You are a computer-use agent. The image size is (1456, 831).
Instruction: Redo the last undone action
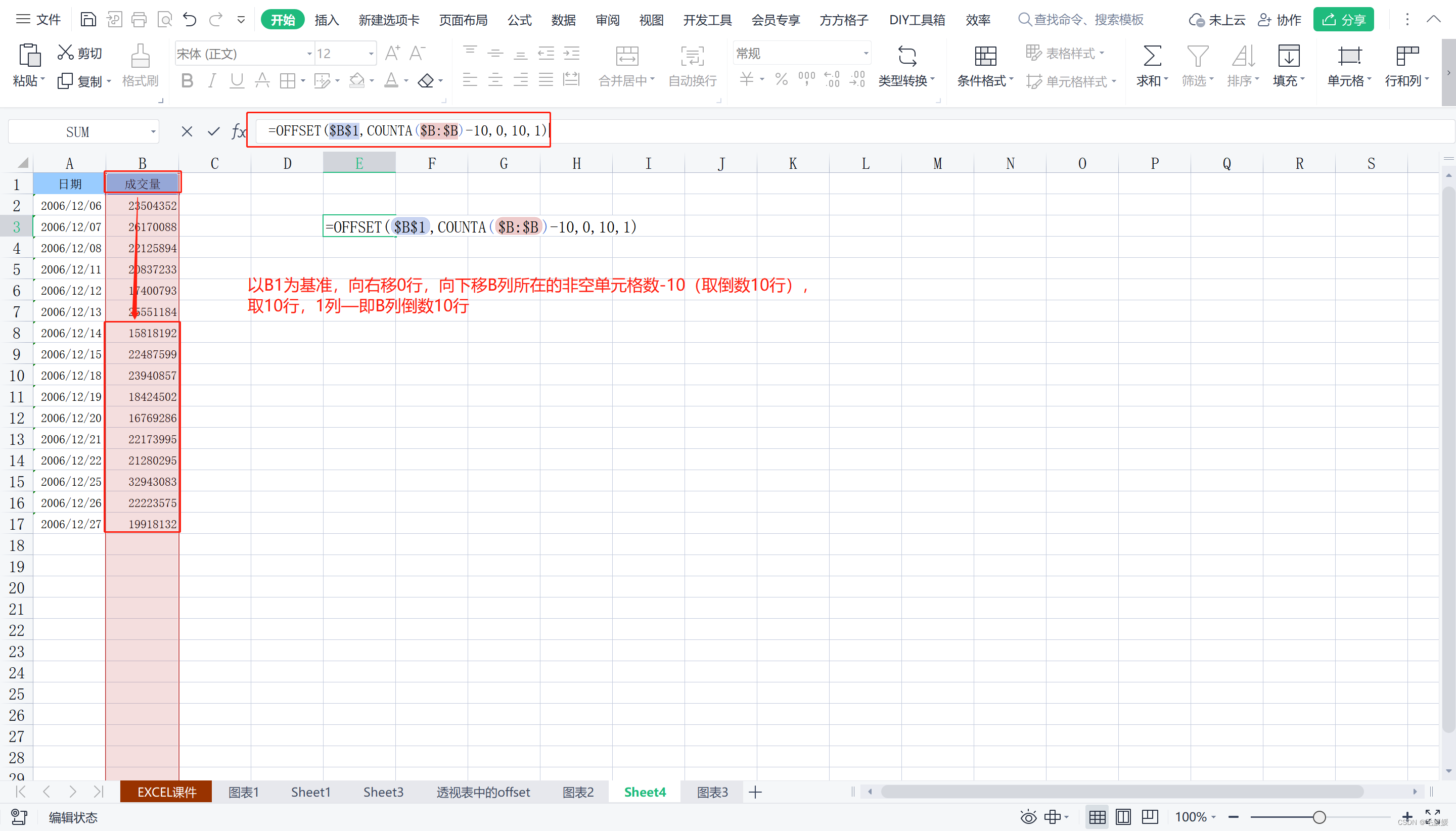pyautogui.click(x=215, y=20)
